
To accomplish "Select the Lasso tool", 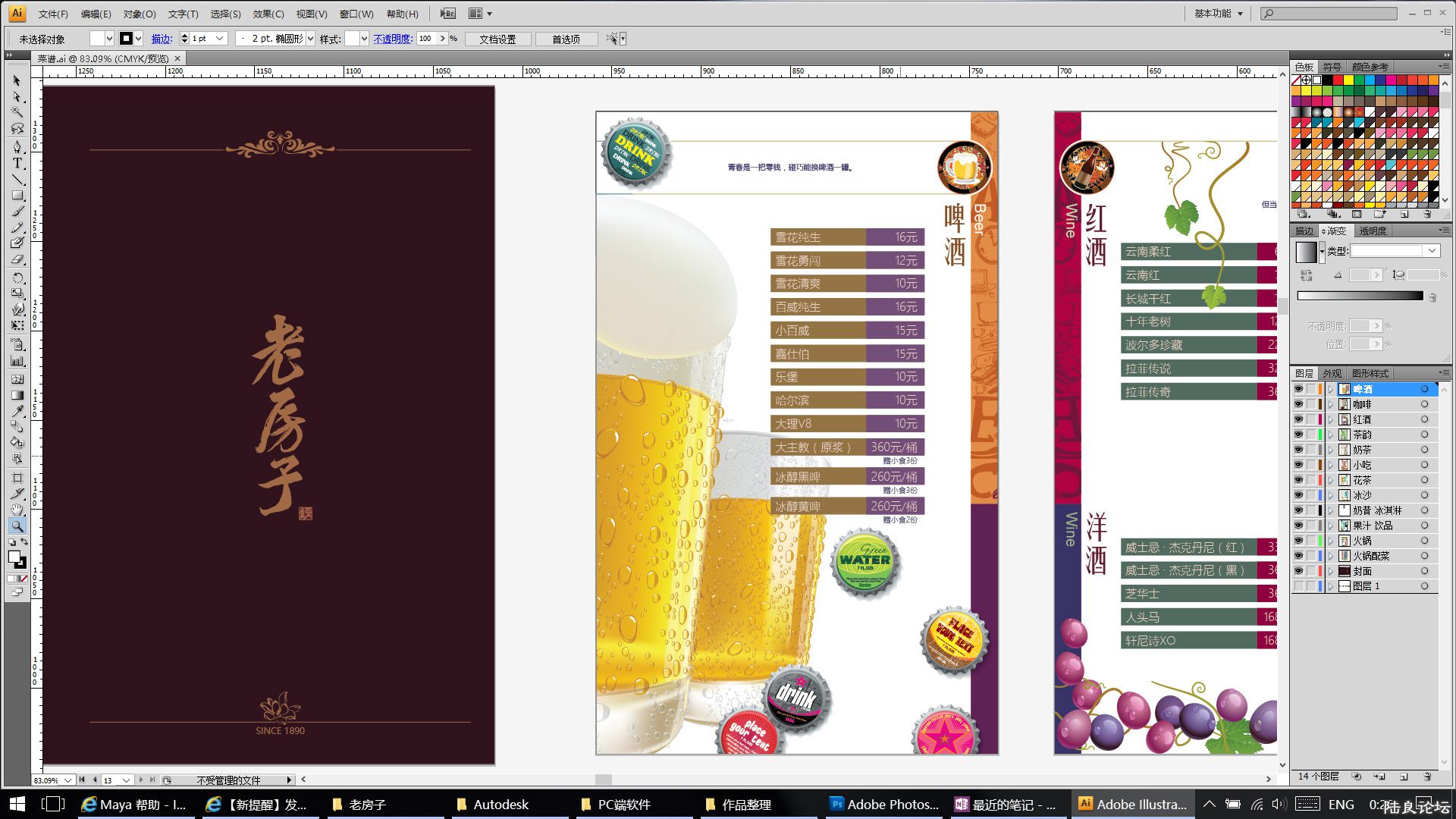I will (x=17, y=128).
